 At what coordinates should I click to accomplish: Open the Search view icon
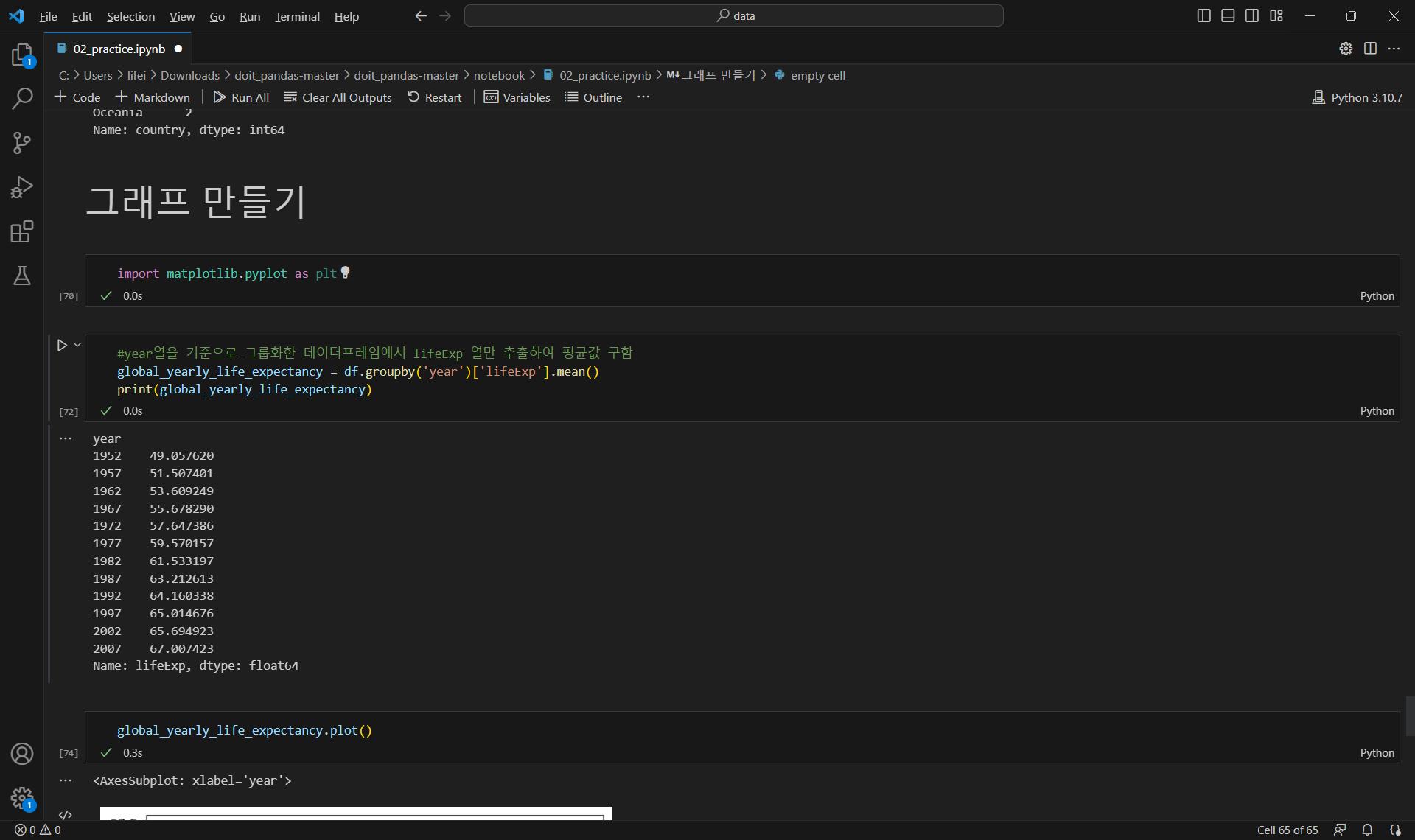tap(22, 99)
